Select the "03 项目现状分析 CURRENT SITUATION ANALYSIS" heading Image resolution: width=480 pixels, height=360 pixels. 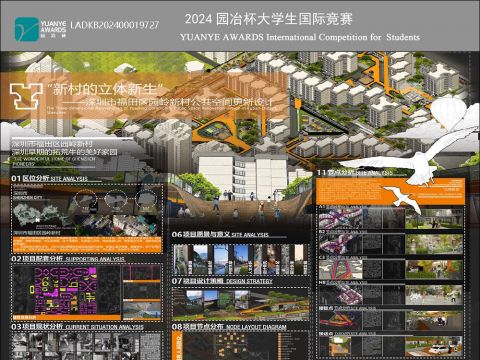tap(77, 327)
